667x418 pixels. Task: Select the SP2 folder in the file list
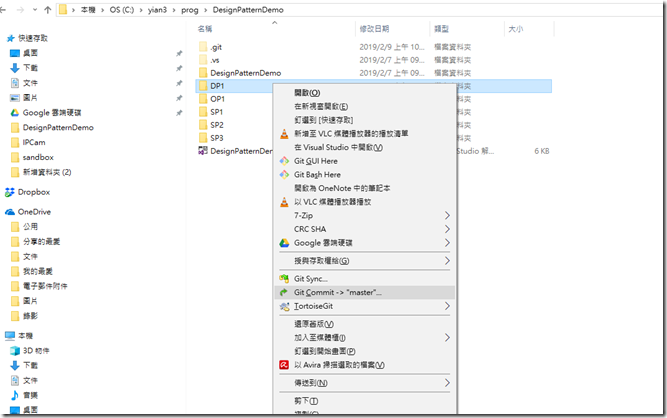click(217, 125)
